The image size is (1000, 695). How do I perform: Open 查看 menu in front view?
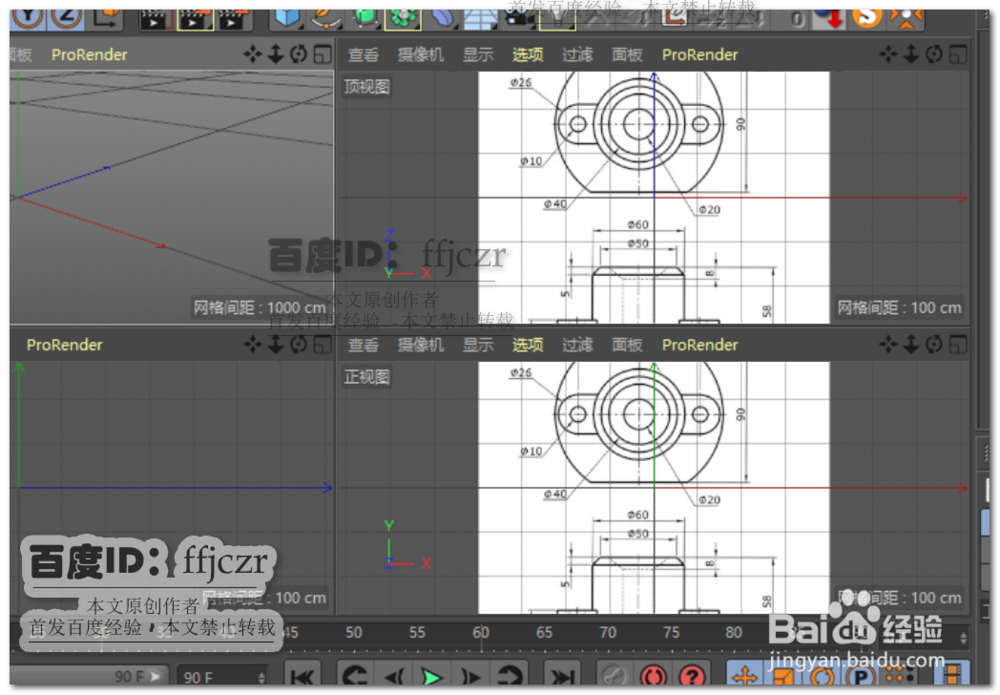click(363, 345)
